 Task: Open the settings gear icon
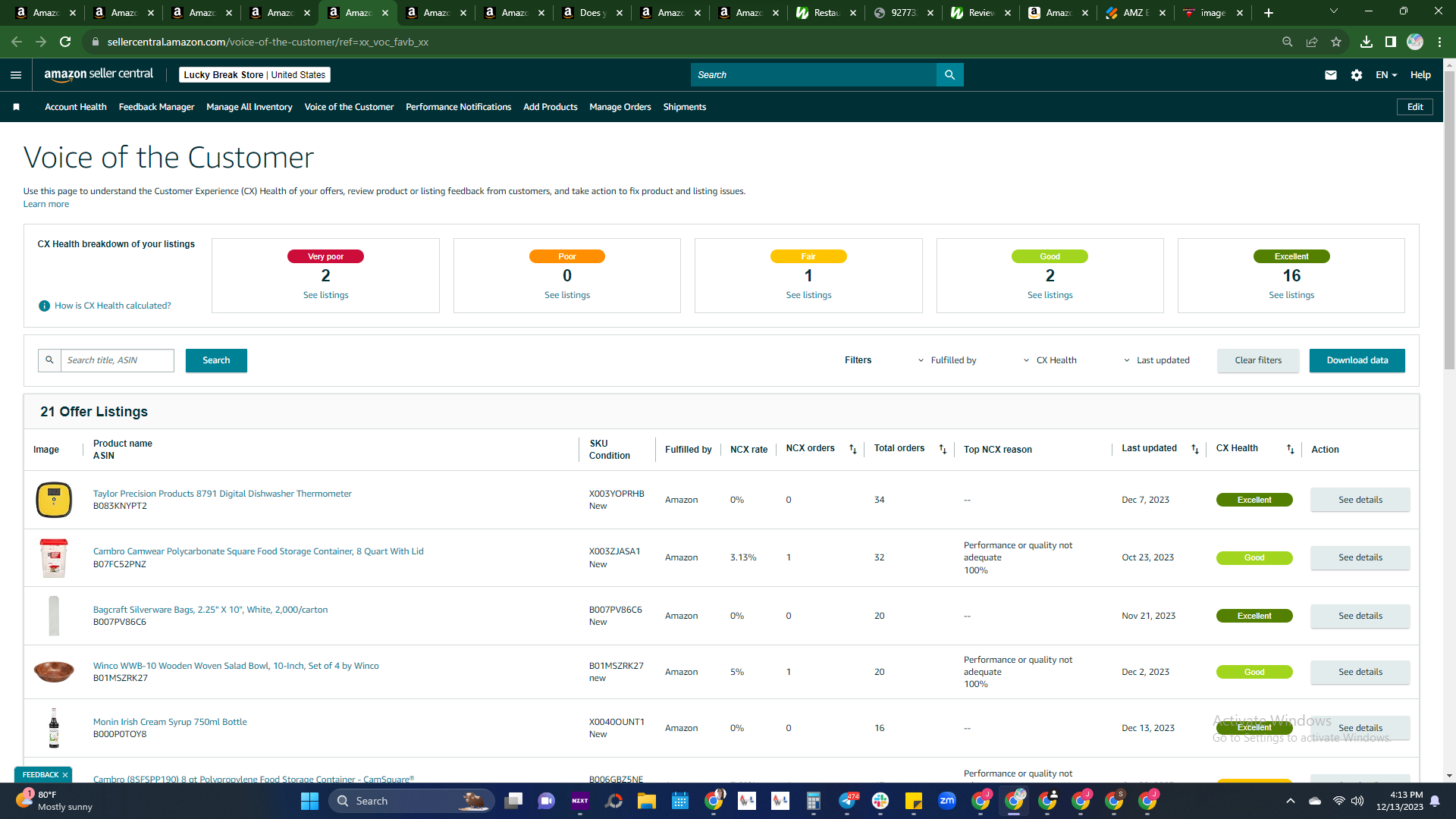(x=1357, y=74)
